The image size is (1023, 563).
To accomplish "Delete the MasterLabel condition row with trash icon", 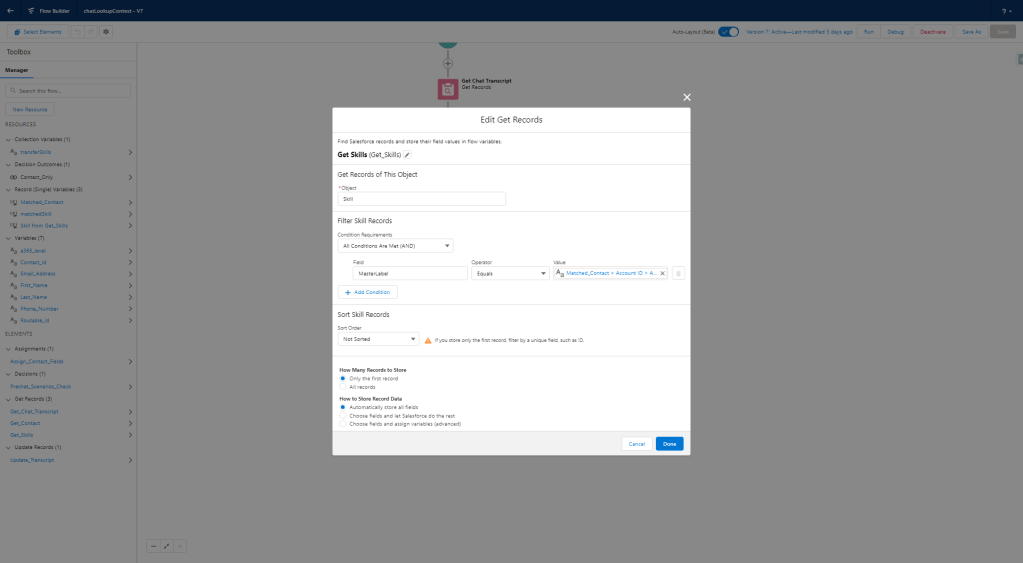I will pos(678,273).
